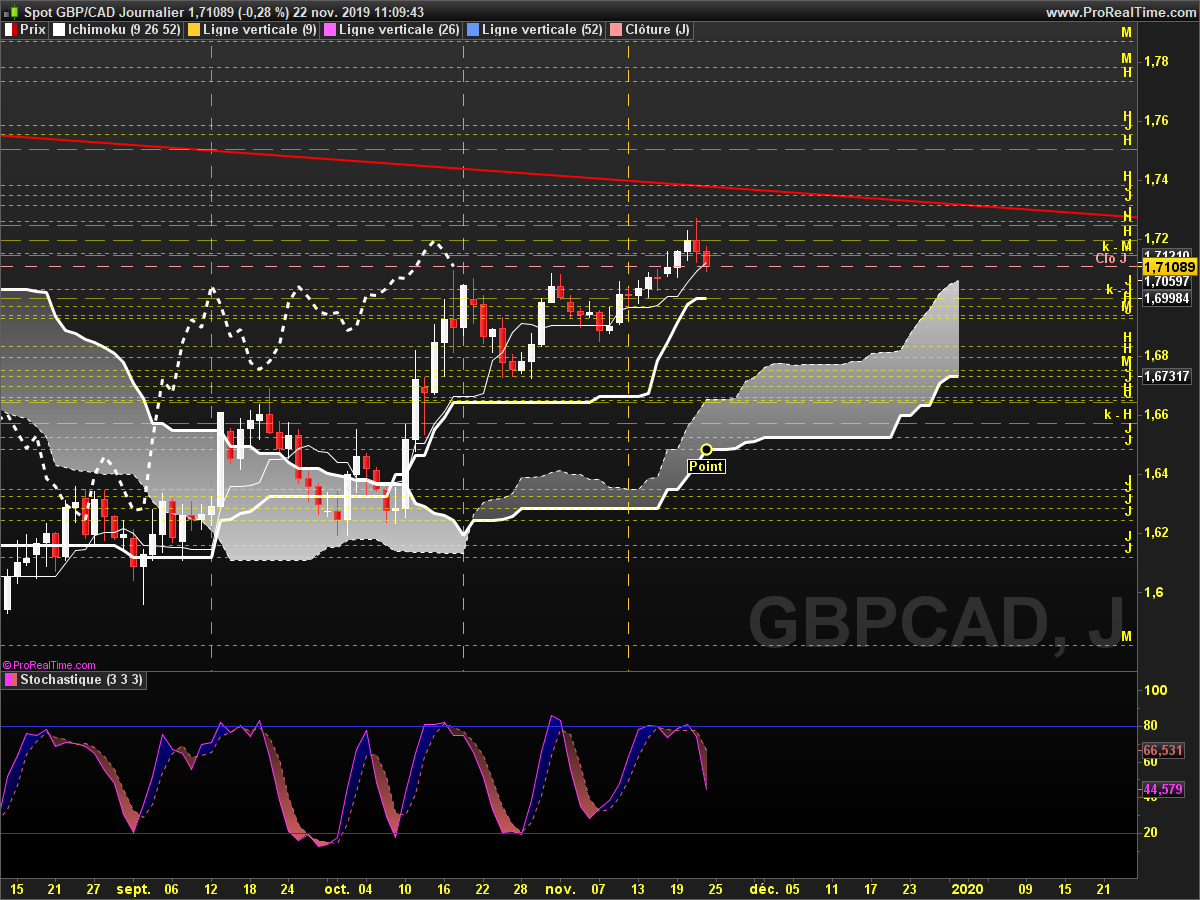This screenshot has height=900, width=1200.
Task: Open the Stochastique (3 3 3) panel label
Action: click(83, 680)
